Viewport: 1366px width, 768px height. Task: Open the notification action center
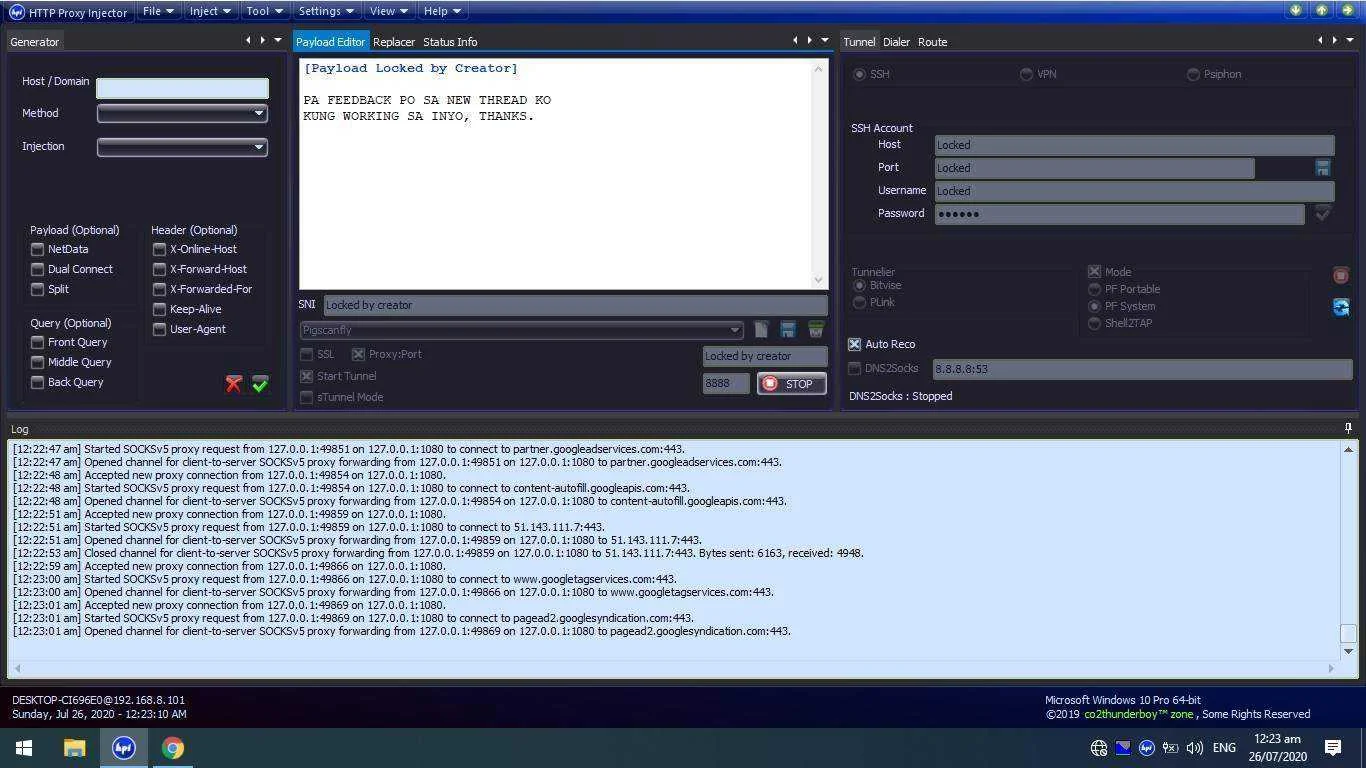1333,747
